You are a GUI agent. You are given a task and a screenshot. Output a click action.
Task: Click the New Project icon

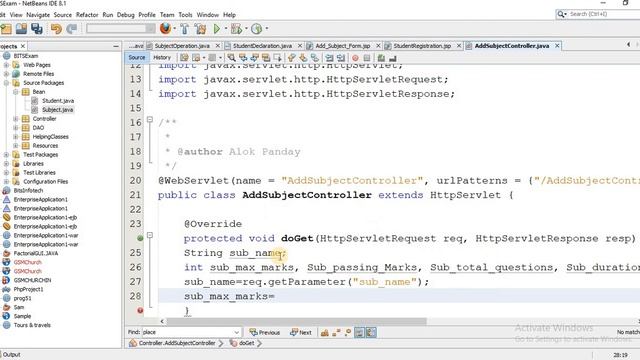coord(6,29)
